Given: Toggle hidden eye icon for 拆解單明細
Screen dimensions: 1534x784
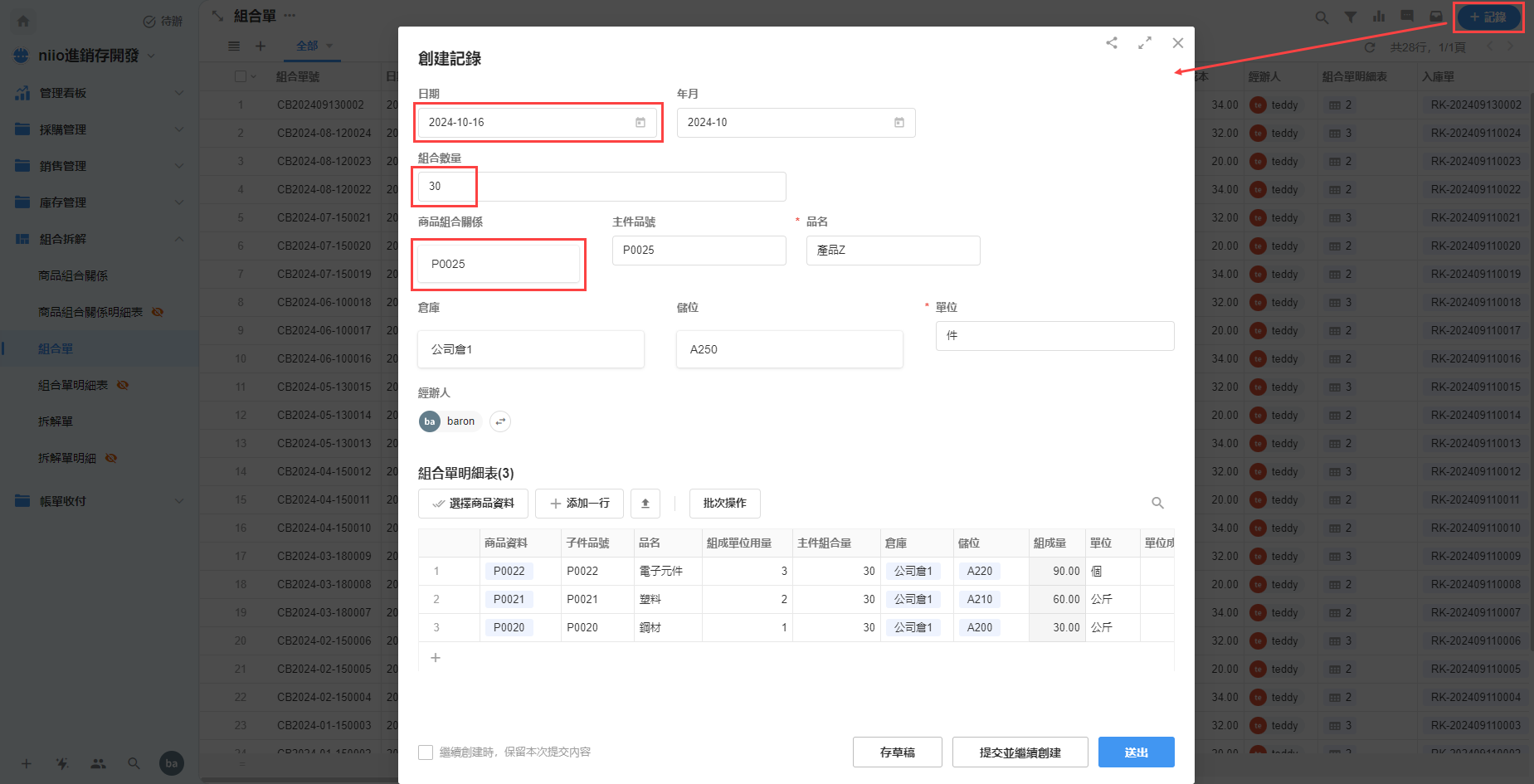Looking at the screenshot, I should tap(111, 458).
